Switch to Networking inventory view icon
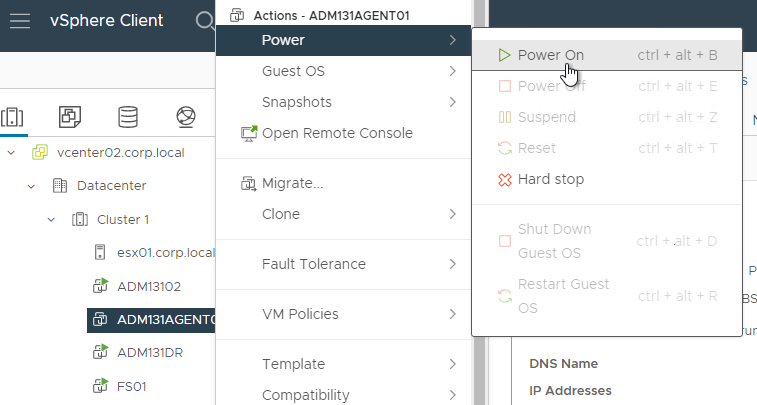 [186, 117]
